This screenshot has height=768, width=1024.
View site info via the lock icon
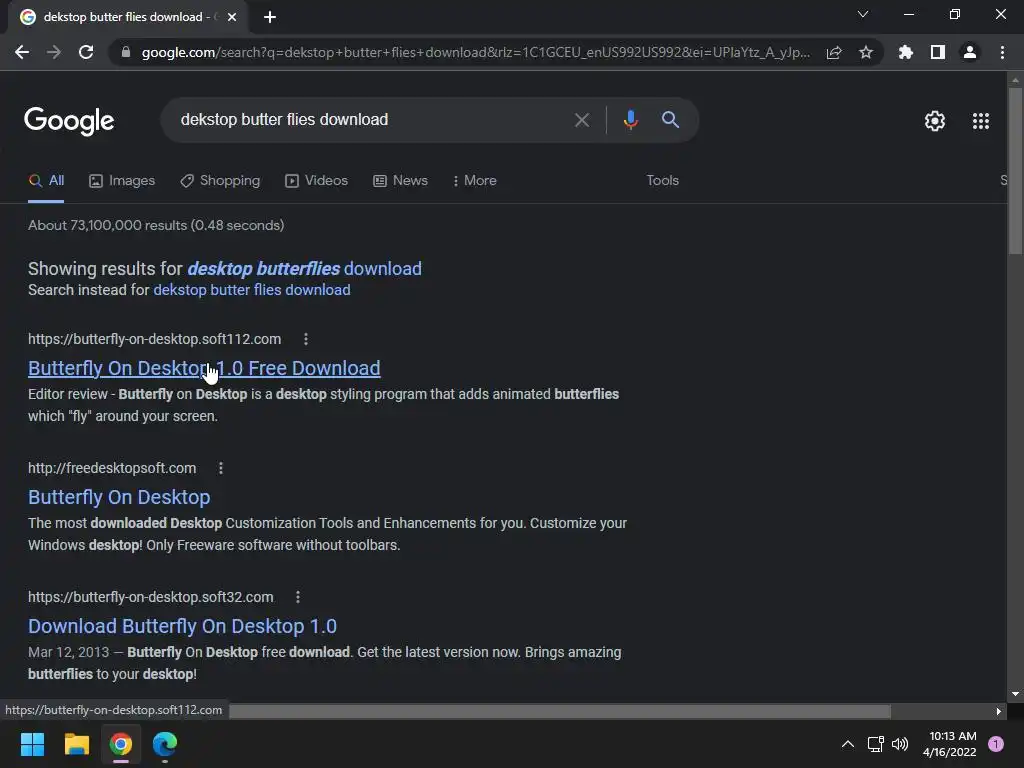click(126, 52)
